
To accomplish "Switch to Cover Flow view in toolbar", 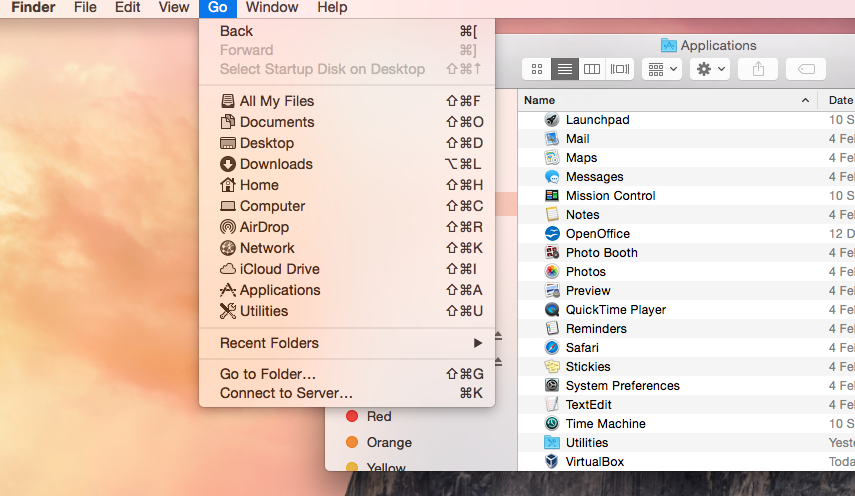I will (619, 69).
